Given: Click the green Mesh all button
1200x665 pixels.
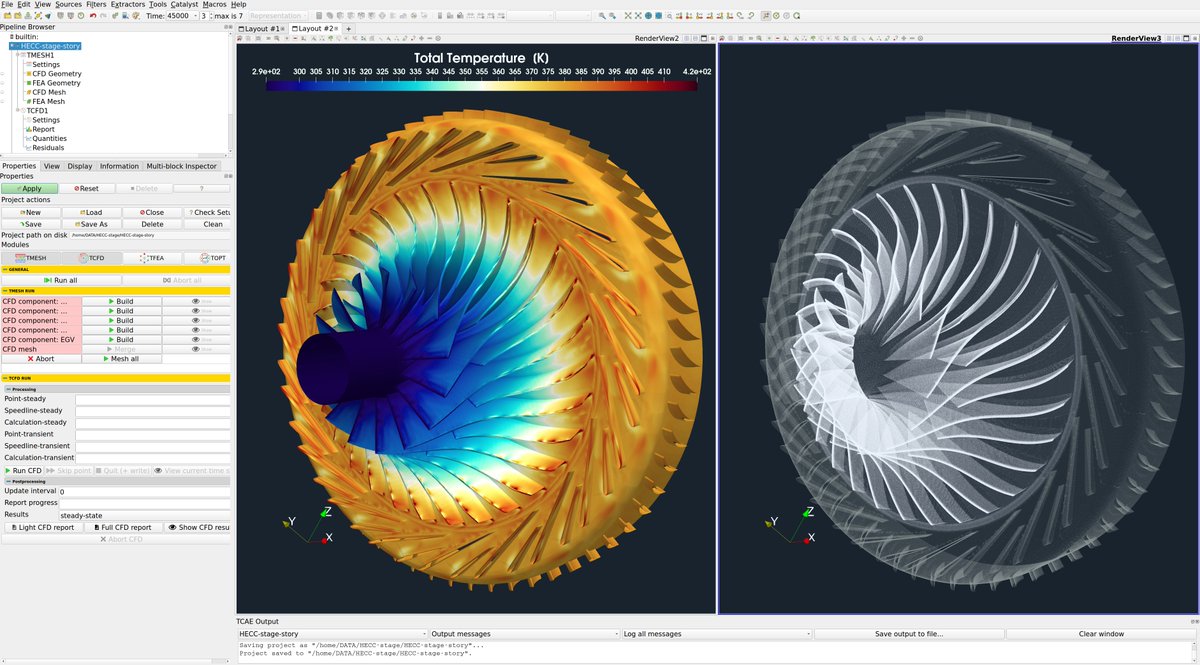Looking at the screenshot, I should (x=121, y=358).
